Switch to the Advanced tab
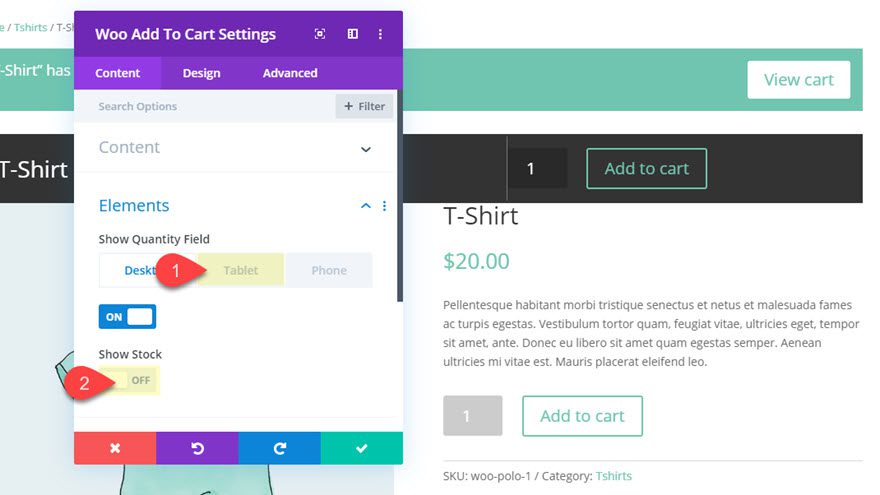Image resolution: width=880 pixels, height=495 pixels. (290, 73)
